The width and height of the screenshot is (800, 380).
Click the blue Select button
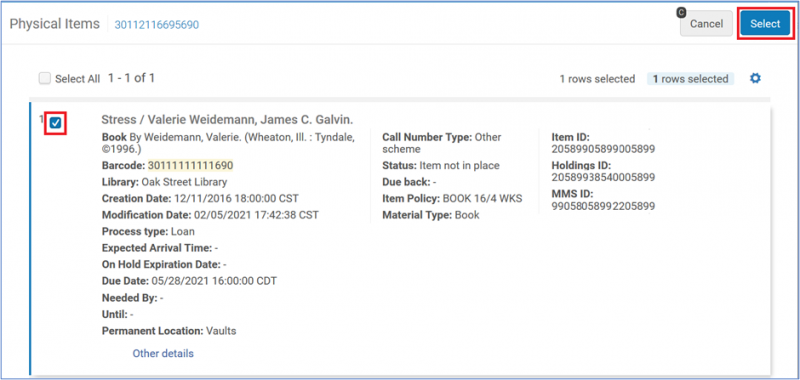[765, 24]
